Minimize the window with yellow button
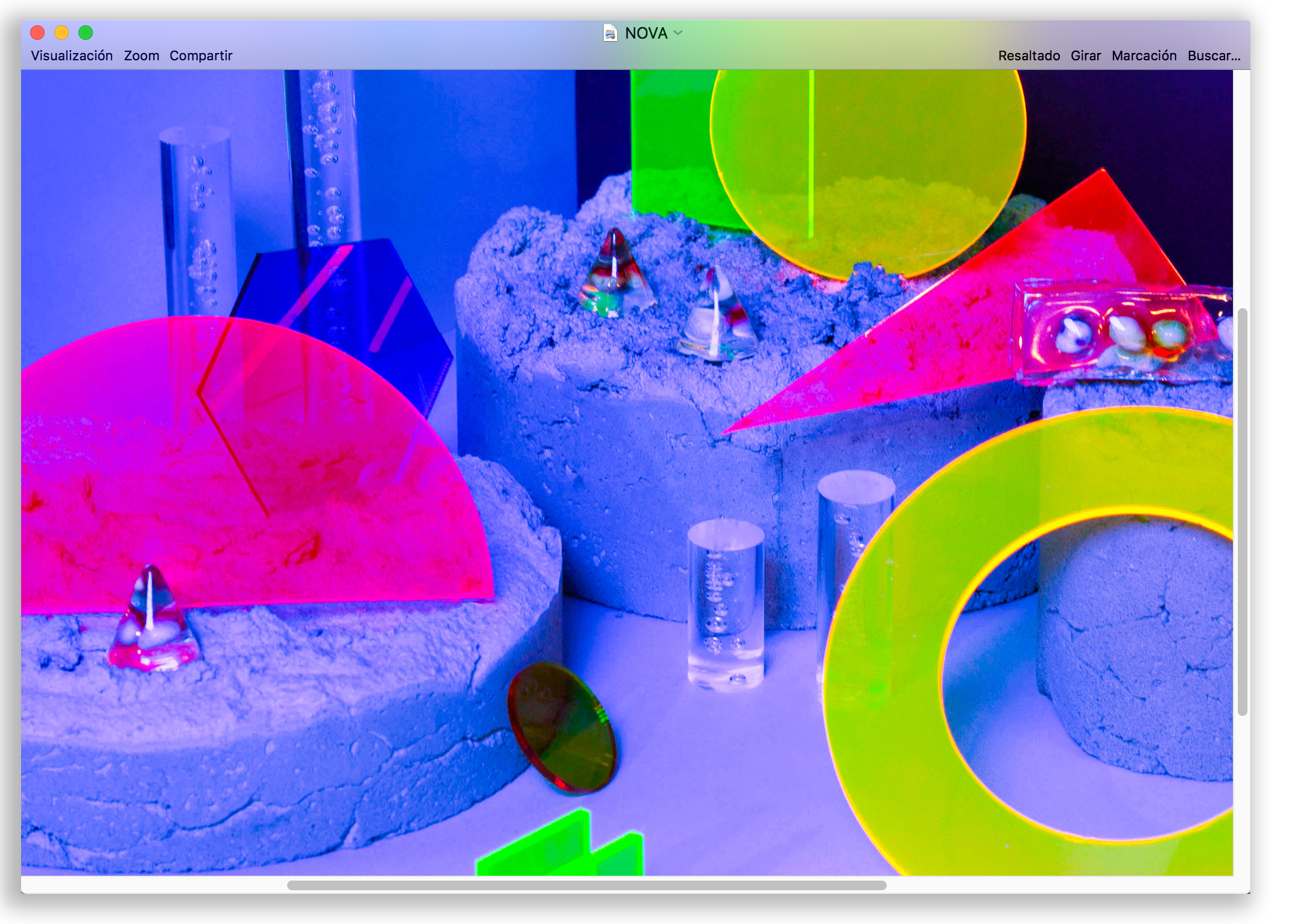 (62, 33)
